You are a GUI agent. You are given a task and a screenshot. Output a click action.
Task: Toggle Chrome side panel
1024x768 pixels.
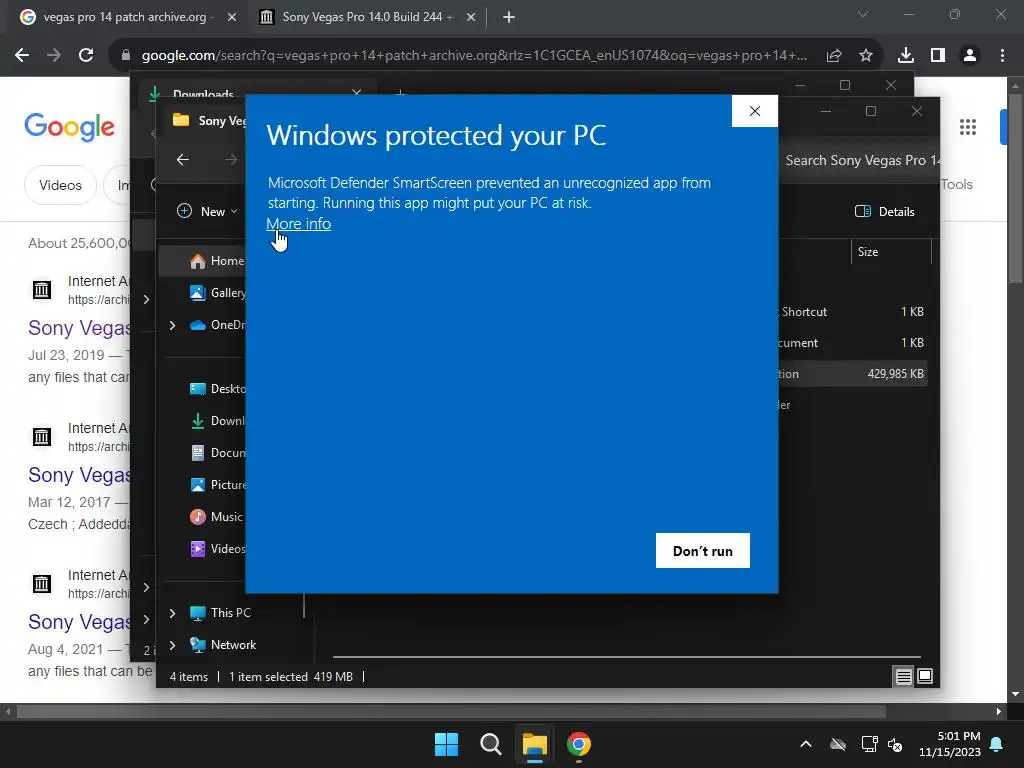tap(938, 56)
